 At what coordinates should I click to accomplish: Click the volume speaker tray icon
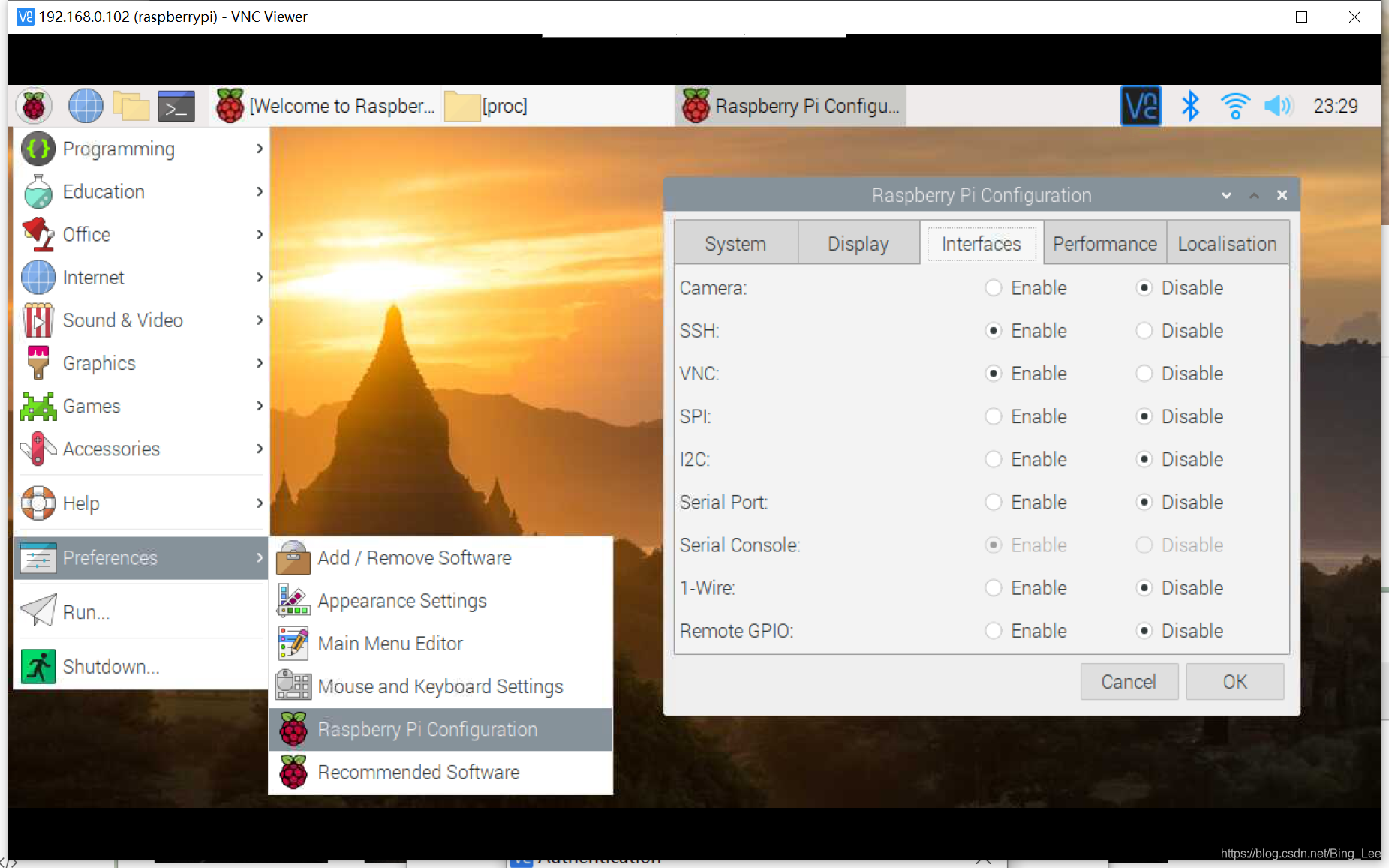1279,106
